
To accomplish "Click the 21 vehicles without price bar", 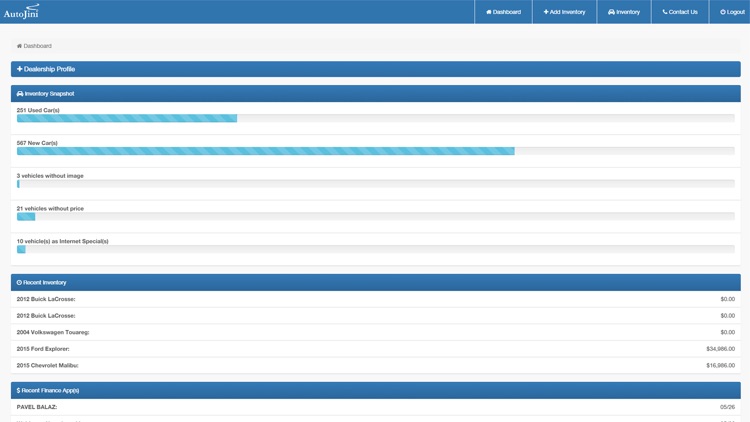I will [x=375, y=216].
